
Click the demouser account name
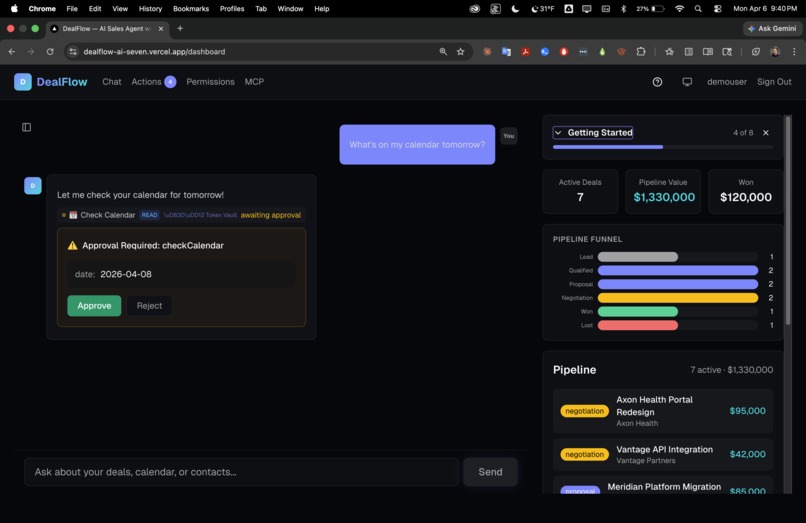pos(727,82)
